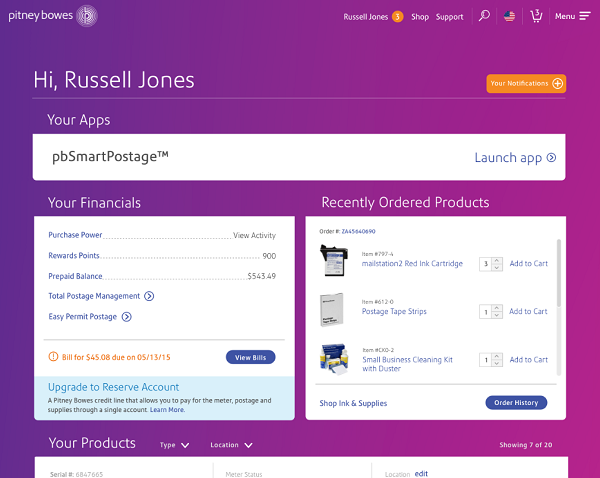Open Shop Ink & Supplies link
600x478 pixels.
[x=353, y=403]
